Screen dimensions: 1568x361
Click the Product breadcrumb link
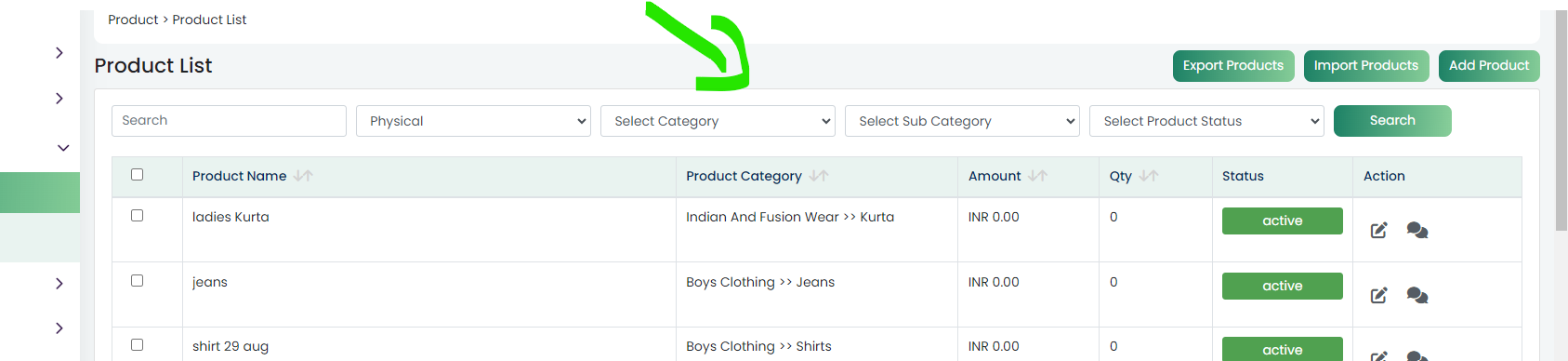point(133,20)
